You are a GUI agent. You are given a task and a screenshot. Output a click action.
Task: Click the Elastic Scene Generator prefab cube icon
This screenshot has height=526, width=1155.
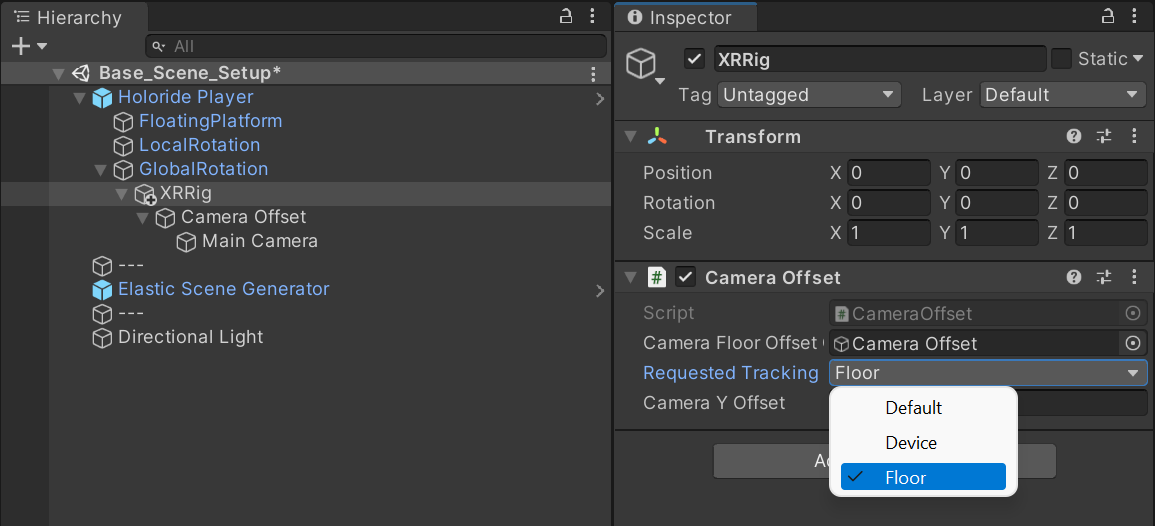point(102,290)
